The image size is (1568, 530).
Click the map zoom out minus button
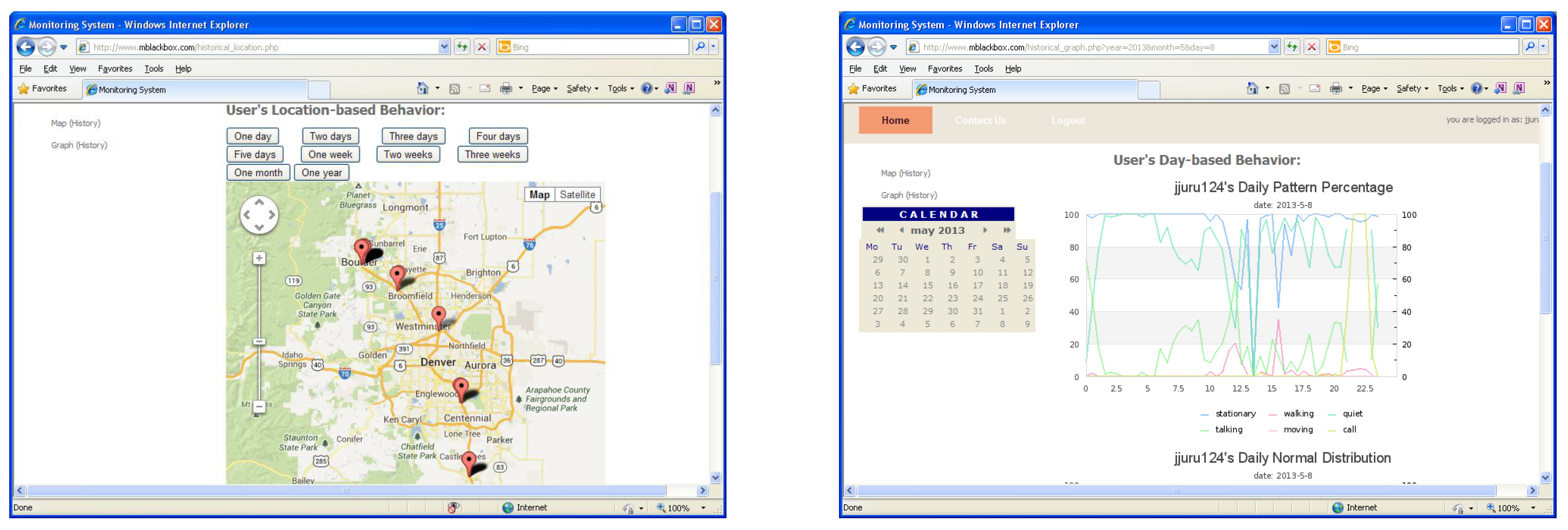[259, 407]
